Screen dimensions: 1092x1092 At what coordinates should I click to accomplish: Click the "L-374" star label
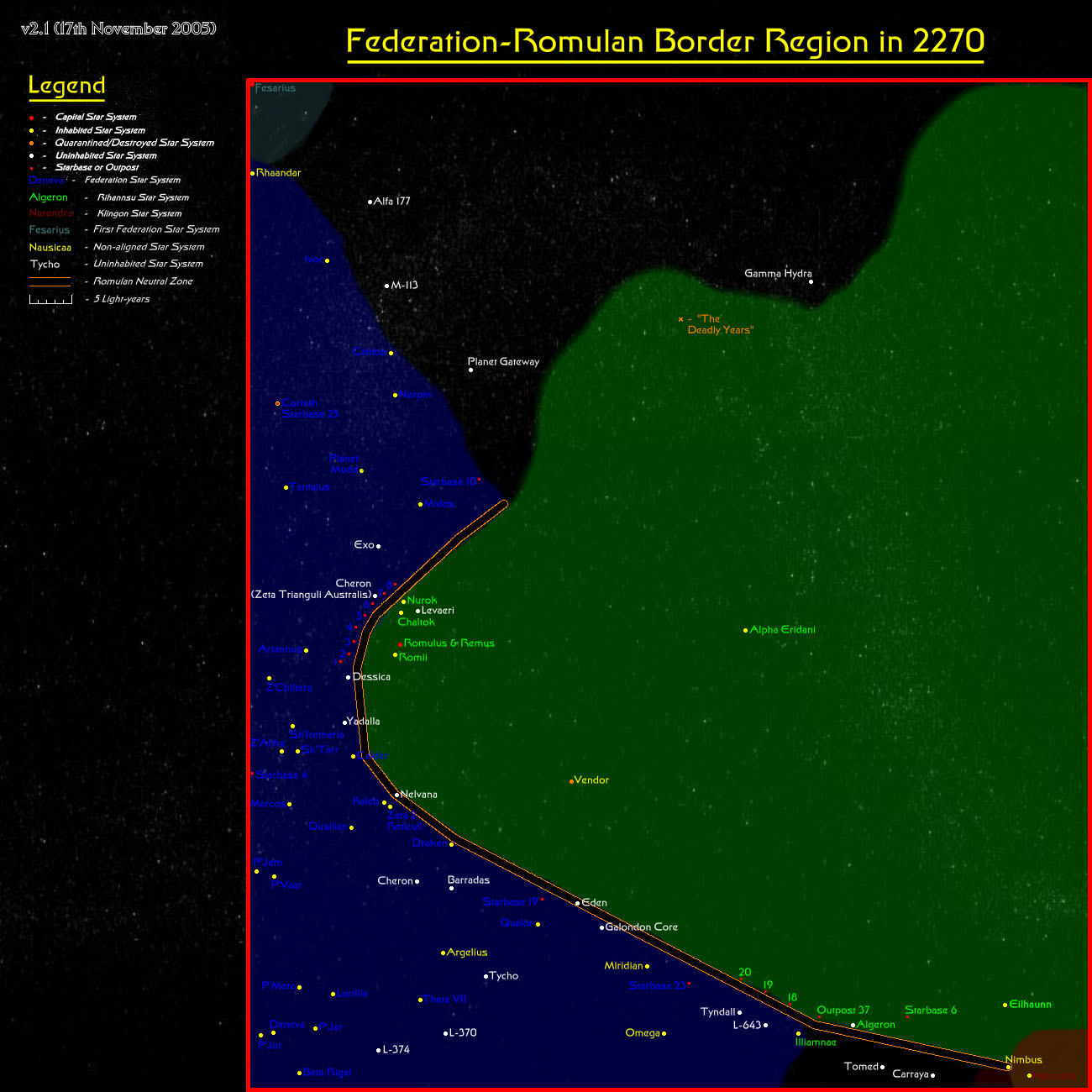tap(396, 1050)
